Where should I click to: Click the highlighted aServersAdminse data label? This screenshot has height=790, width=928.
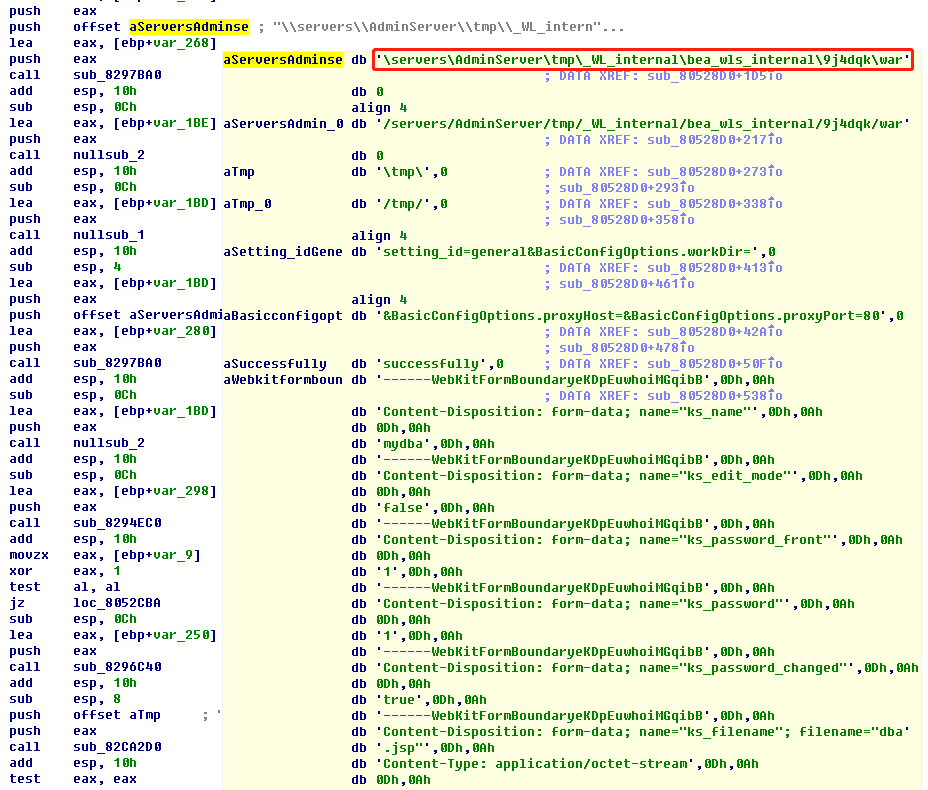tap(283, 60)
